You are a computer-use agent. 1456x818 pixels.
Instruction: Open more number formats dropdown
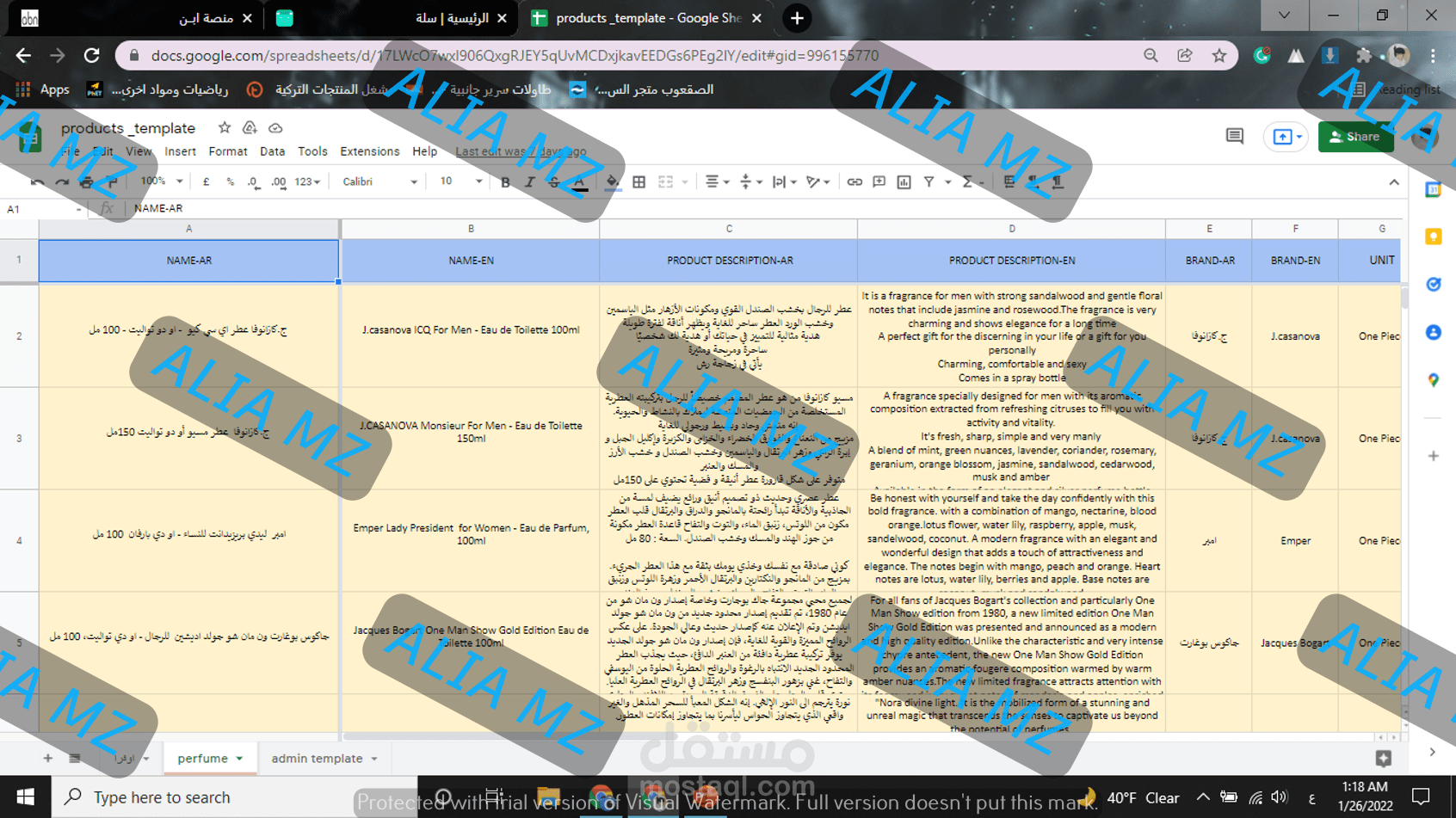[x=307, y=182]
